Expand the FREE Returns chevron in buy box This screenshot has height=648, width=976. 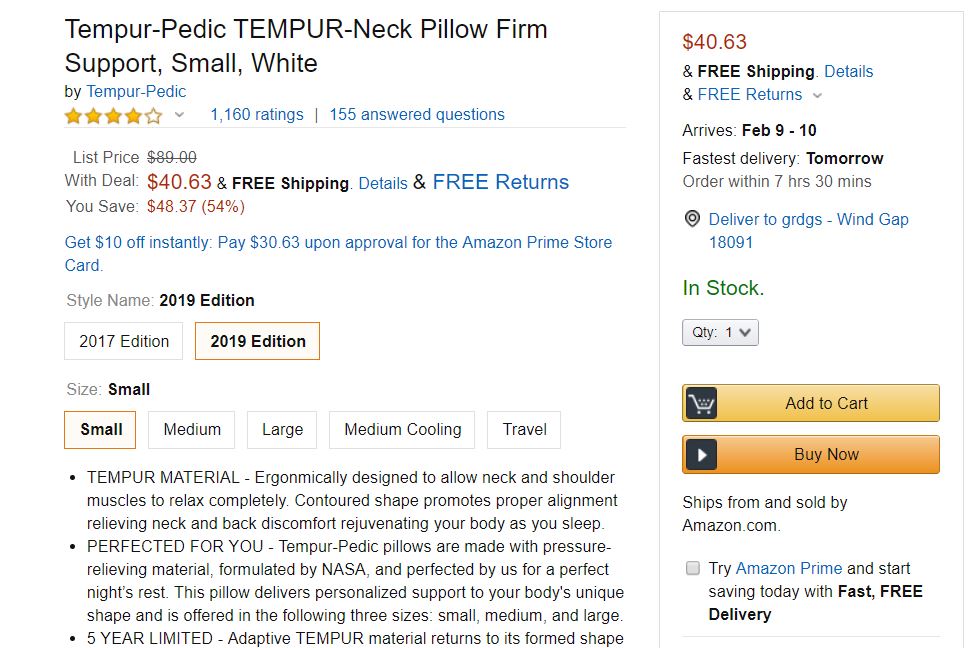[817, 96]
